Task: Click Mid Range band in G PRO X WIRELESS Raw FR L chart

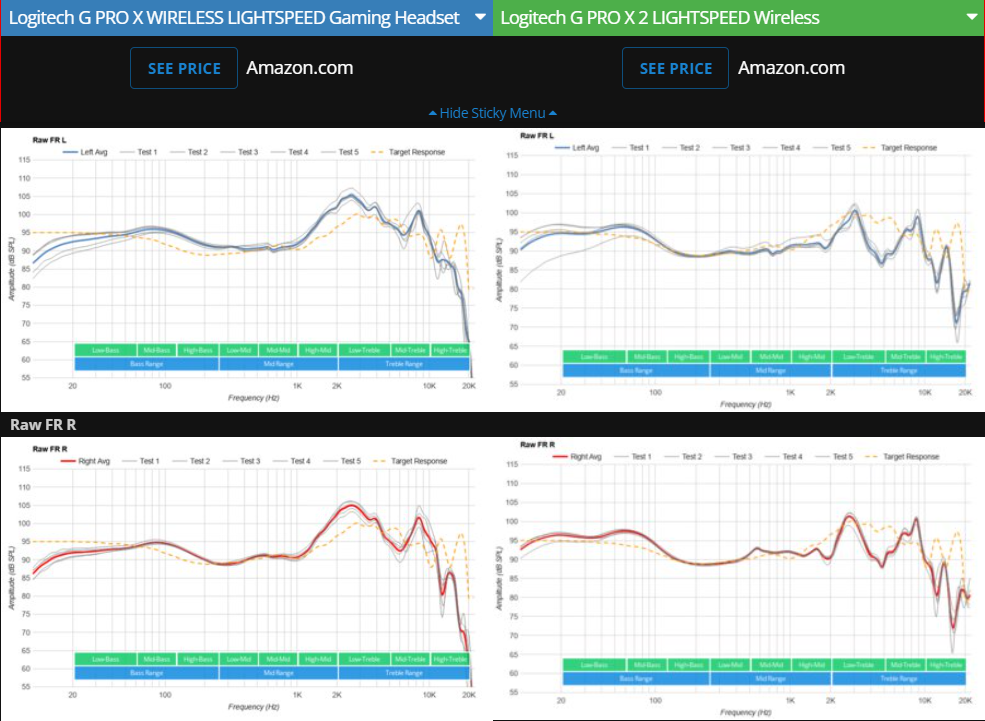Action: pyautogui.click(x=279, y=364)
